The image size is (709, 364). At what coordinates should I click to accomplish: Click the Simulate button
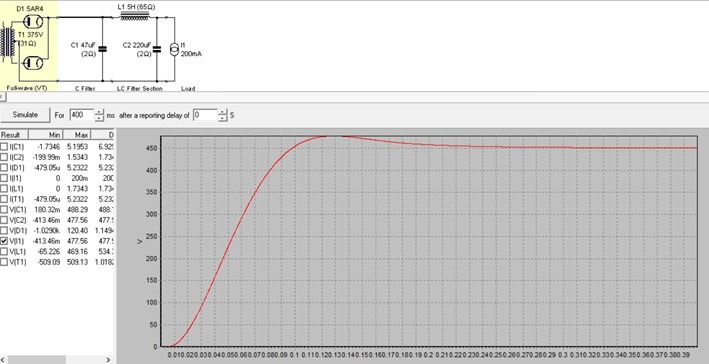pos(25,115)
